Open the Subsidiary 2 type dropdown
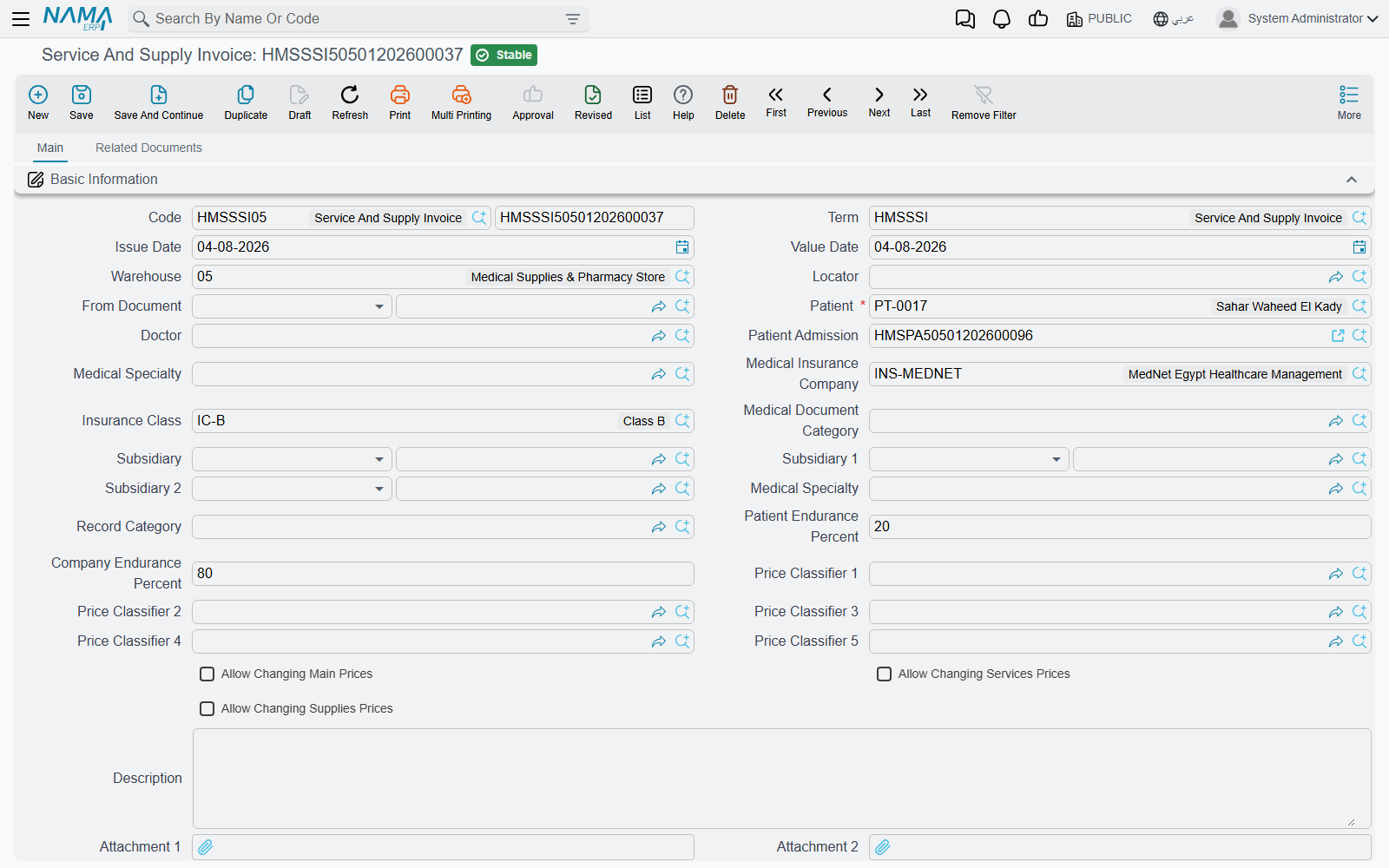 coord(379,489)
